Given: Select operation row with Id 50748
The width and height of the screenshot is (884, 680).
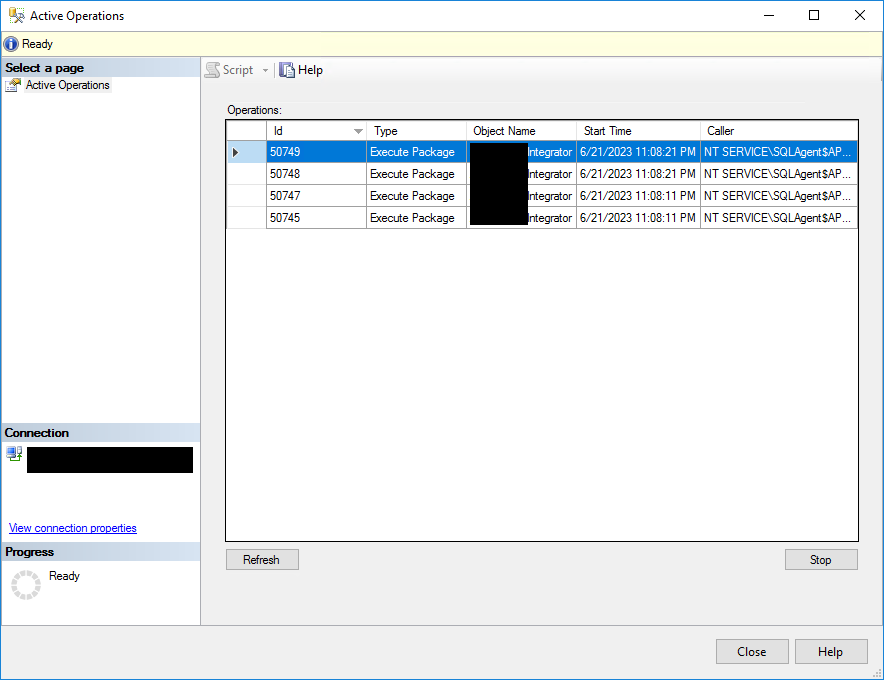Looking at the screenshot, I should click(x=315, y=174).
